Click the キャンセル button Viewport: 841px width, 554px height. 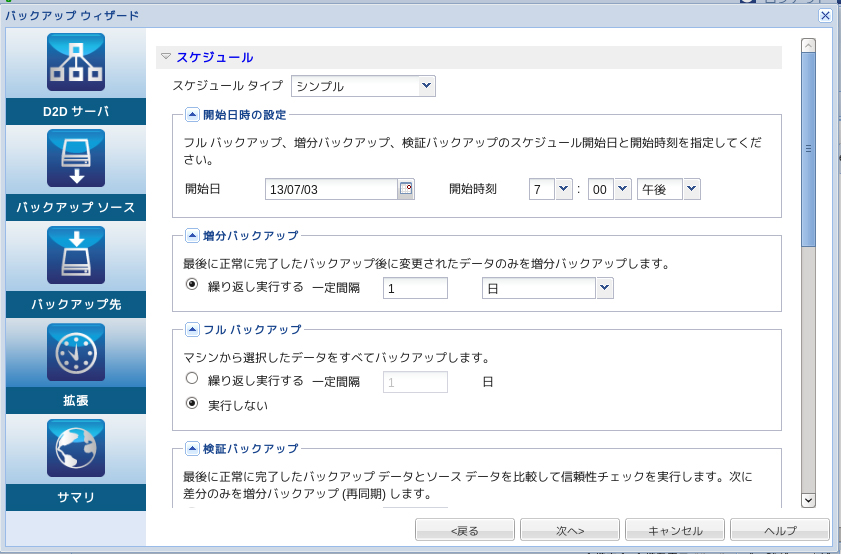pyautogui.click(x=675, y=529)
